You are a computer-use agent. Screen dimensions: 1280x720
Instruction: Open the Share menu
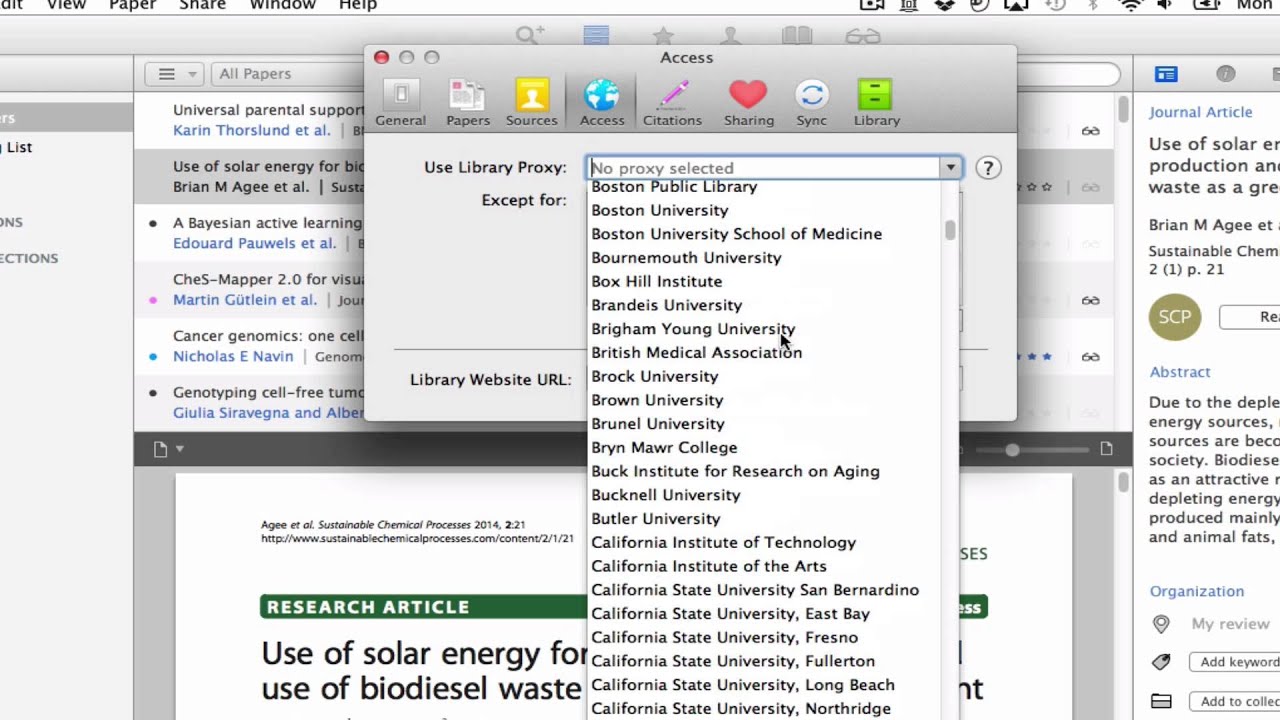[x=203, y=6]
